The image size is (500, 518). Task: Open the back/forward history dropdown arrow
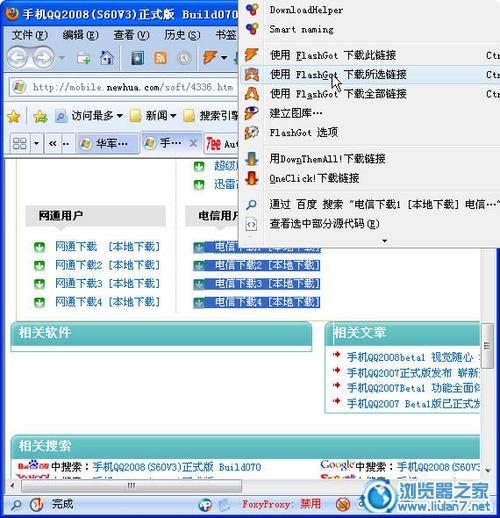(x=62, y=58)
